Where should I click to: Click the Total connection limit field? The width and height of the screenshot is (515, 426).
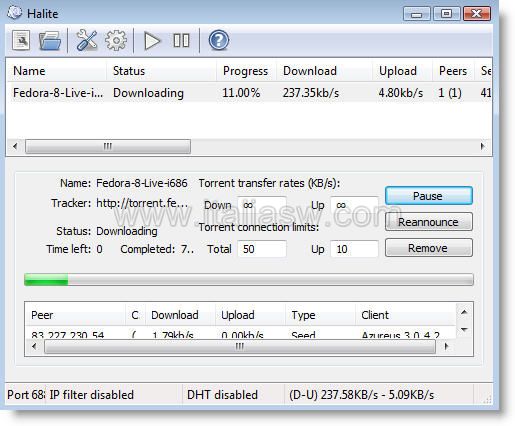[x=262, y=249]
